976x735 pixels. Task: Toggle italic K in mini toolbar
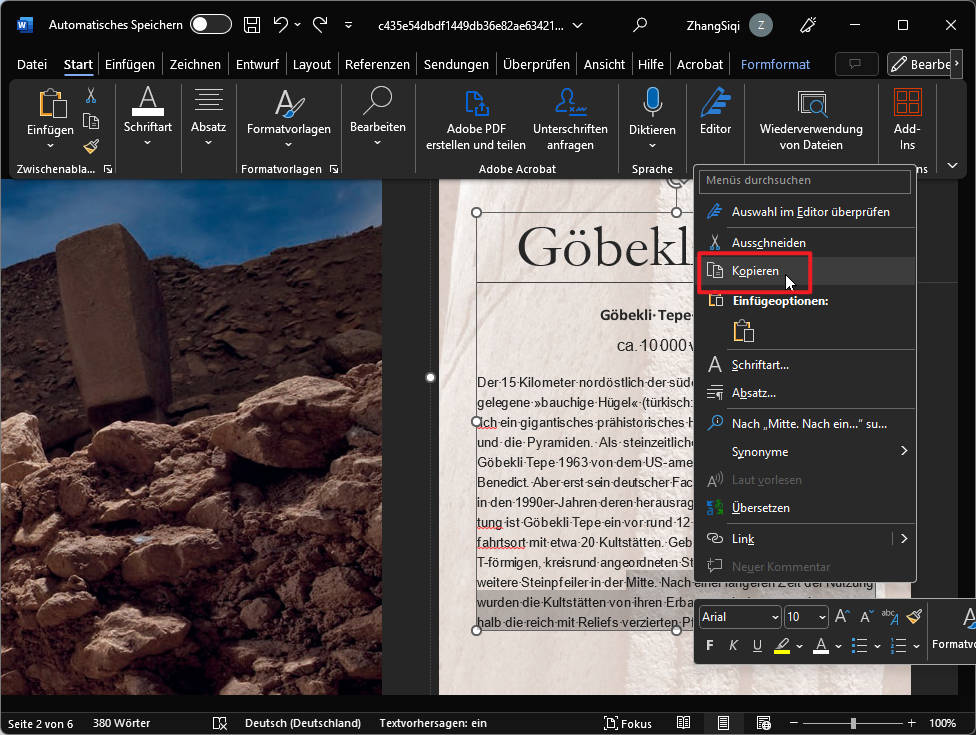click(733, 645)
